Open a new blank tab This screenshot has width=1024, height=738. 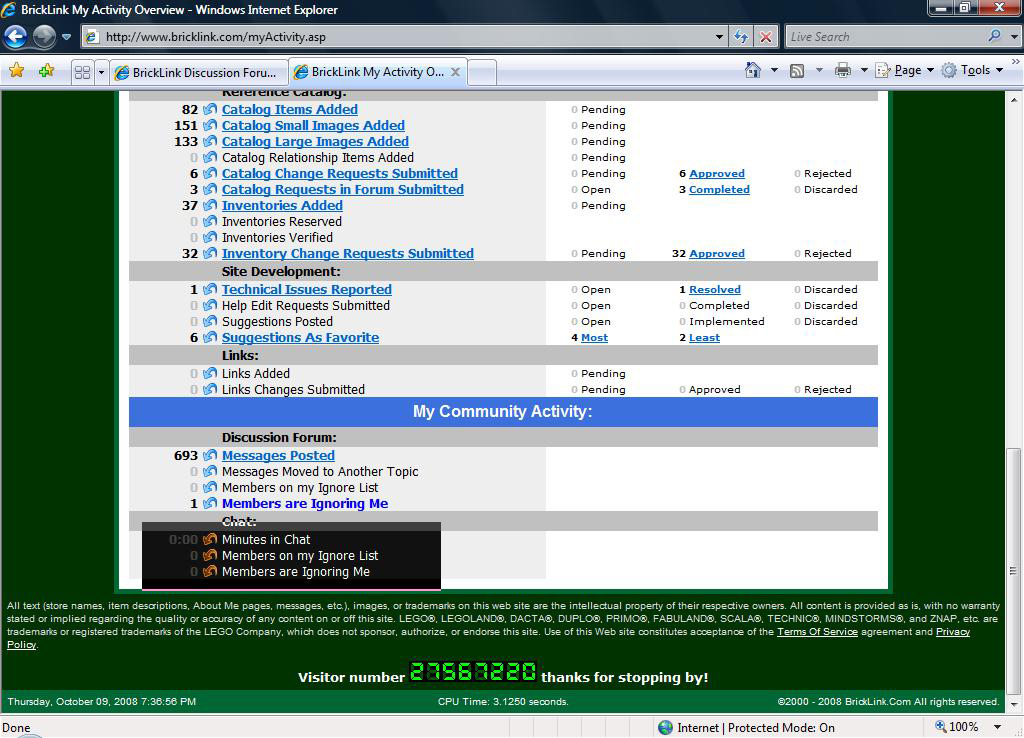point(482,72)
